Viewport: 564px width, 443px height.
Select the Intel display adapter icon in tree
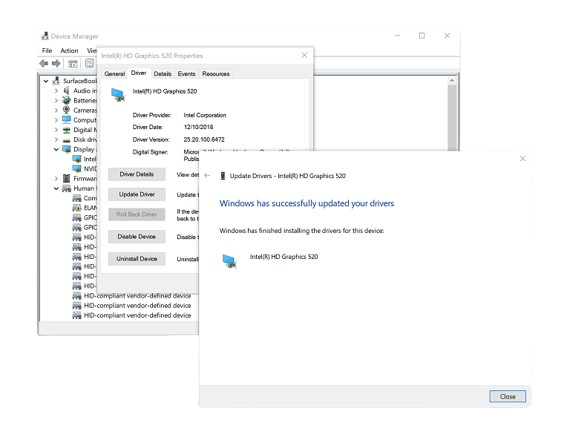pyautogui.click(x=77, y=159)
